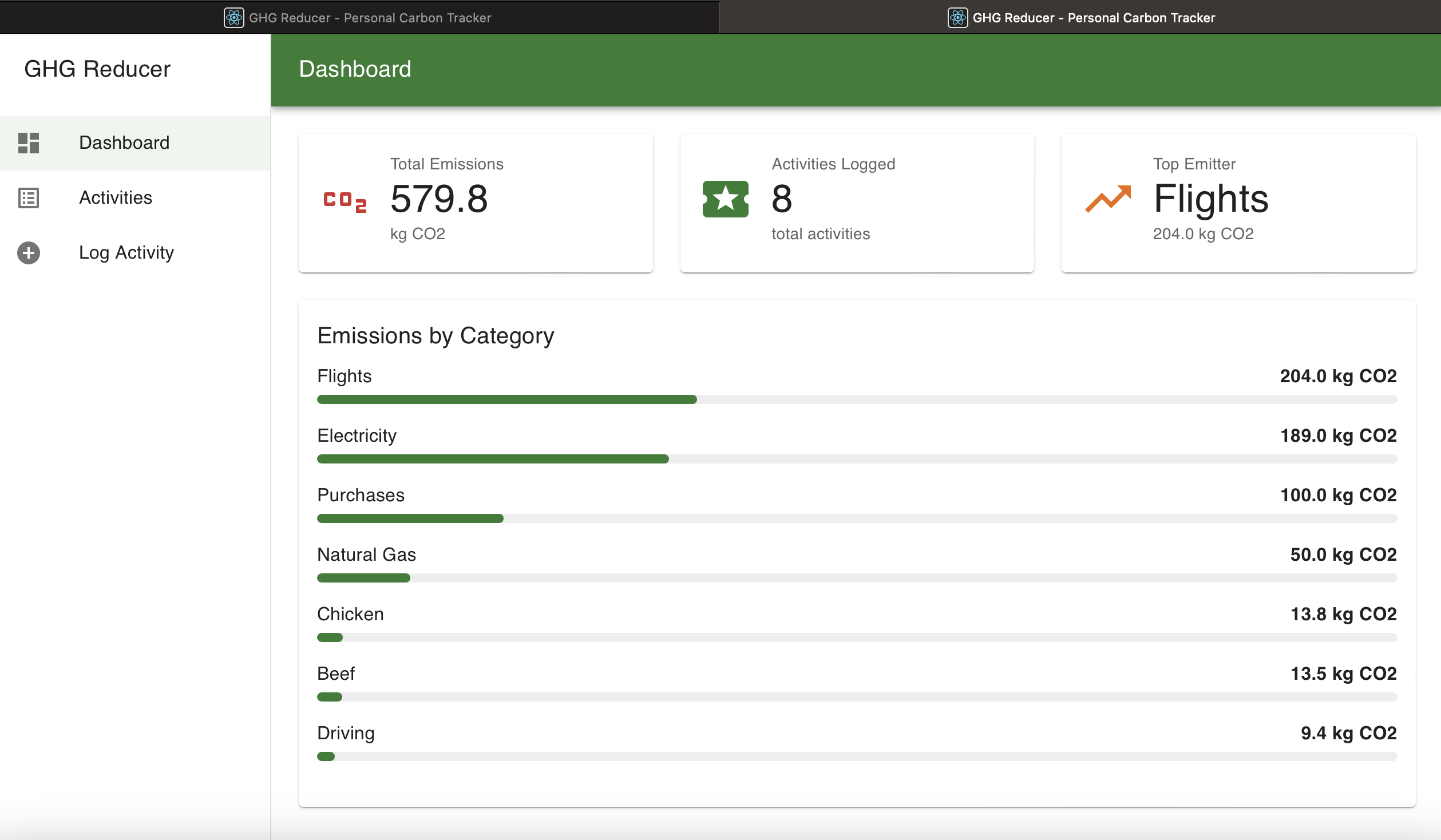Click the Flights emissions progress bar
This screenshot has height=840, width=1441.
[x=856, y=399]
